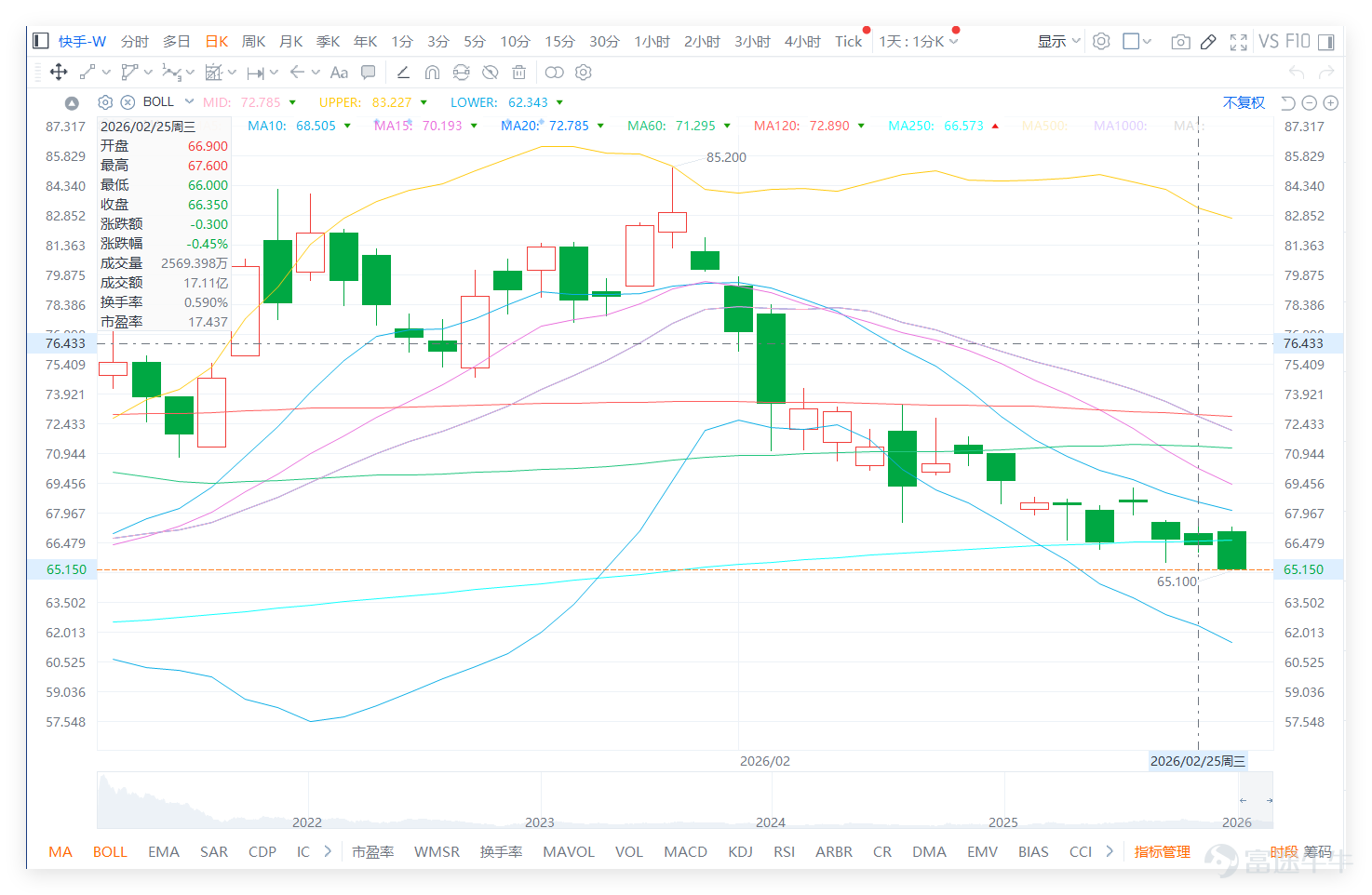Toggle LOWER line visibility arrow

point(559,102)
